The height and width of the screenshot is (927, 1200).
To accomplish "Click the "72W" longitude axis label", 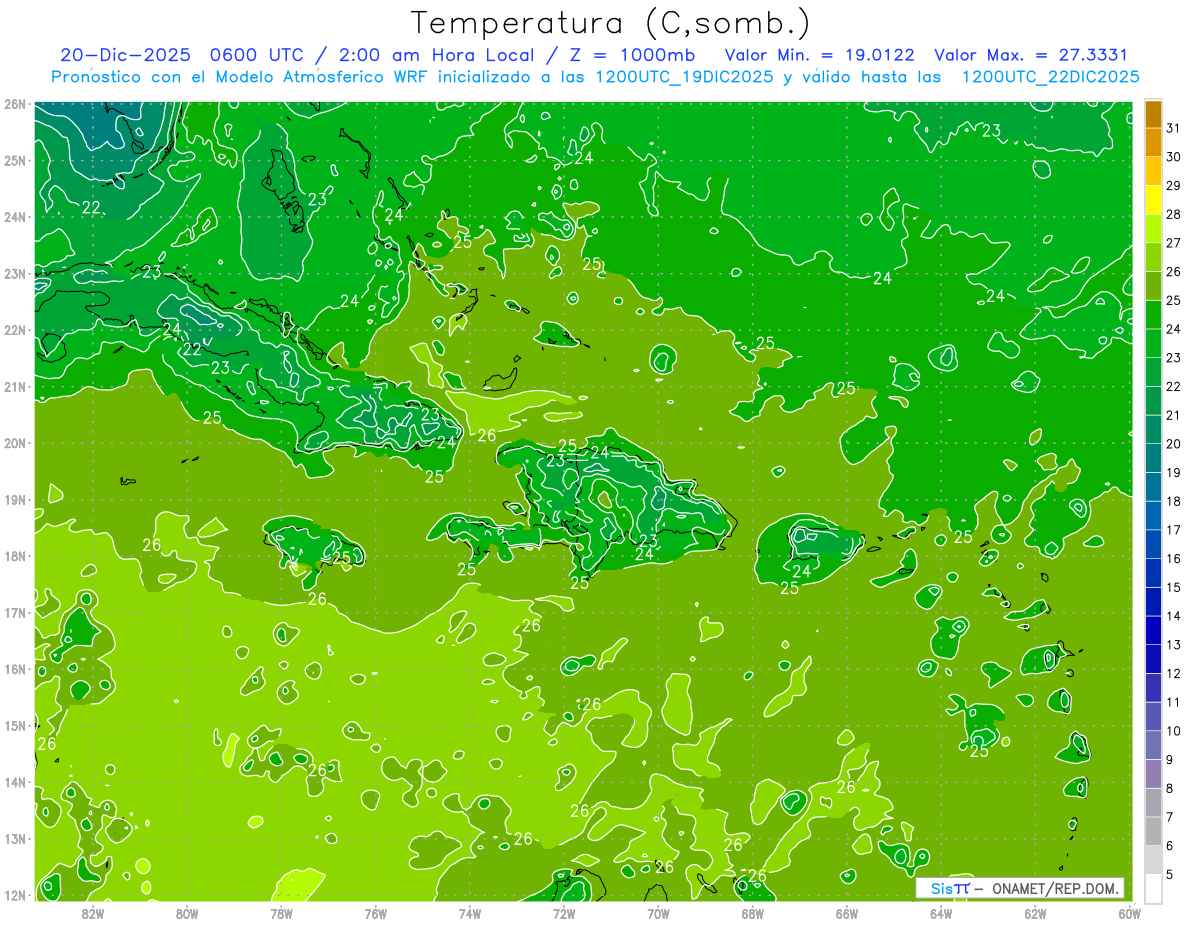I will point(564,913).
